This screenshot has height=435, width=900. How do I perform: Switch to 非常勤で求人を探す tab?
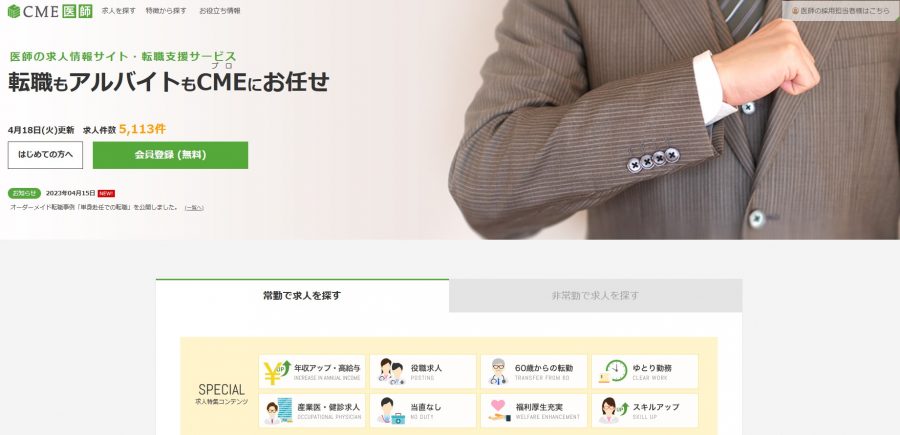coord(595,296)
